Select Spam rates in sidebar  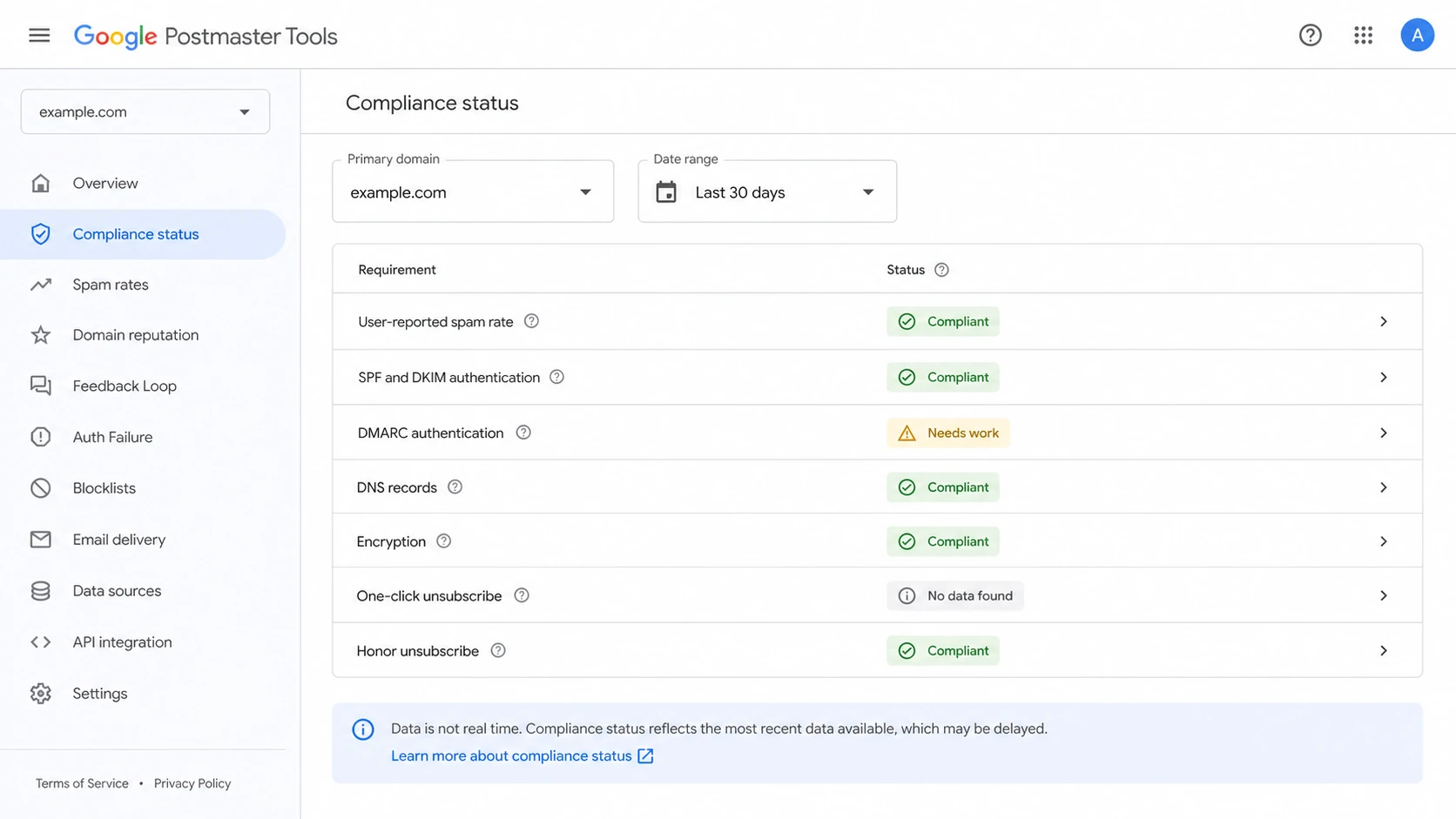click(x=143, y=285)
